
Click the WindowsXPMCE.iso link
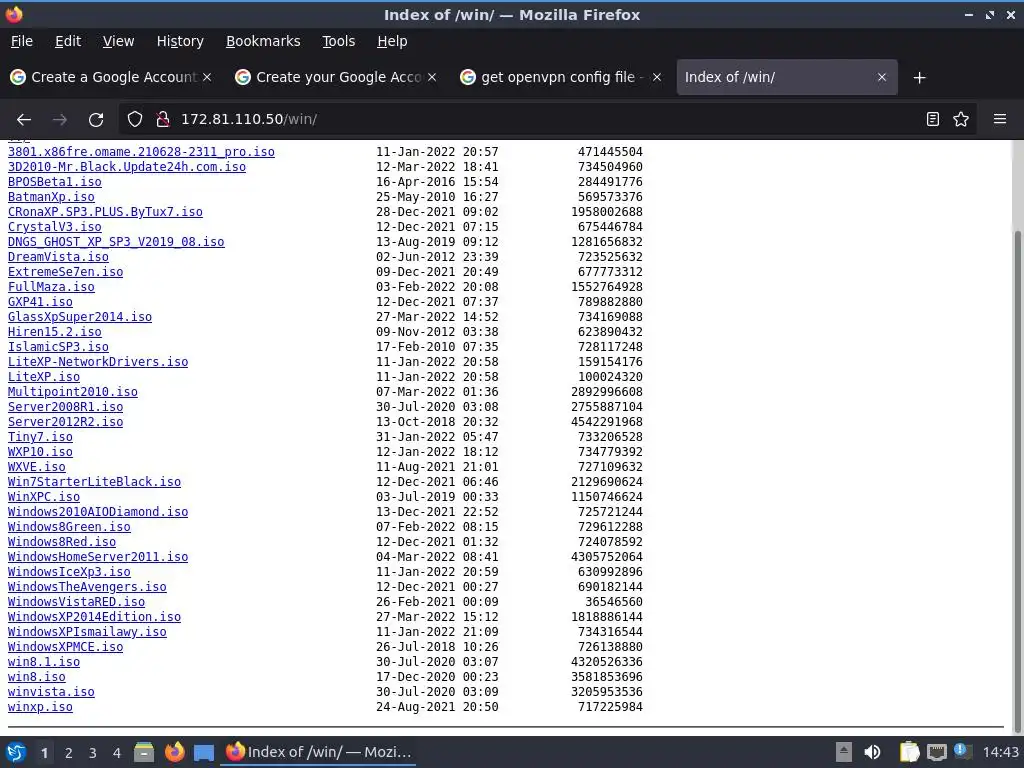pos(65,647)
